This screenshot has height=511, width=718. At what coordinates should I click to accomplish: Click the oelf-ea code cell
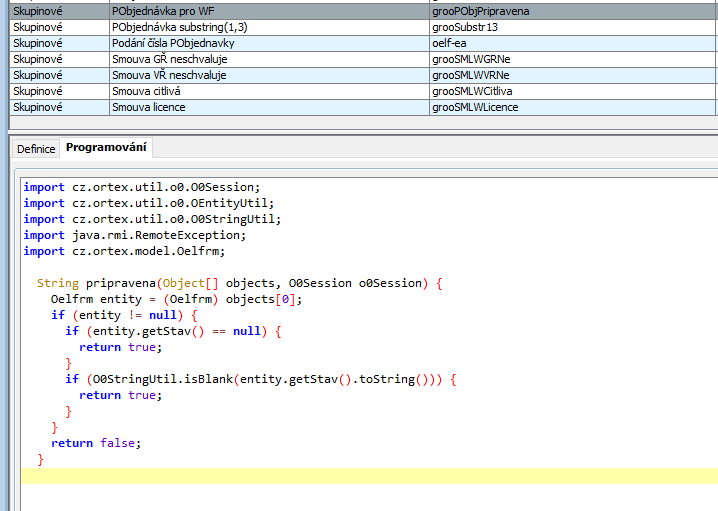(448, 43)
